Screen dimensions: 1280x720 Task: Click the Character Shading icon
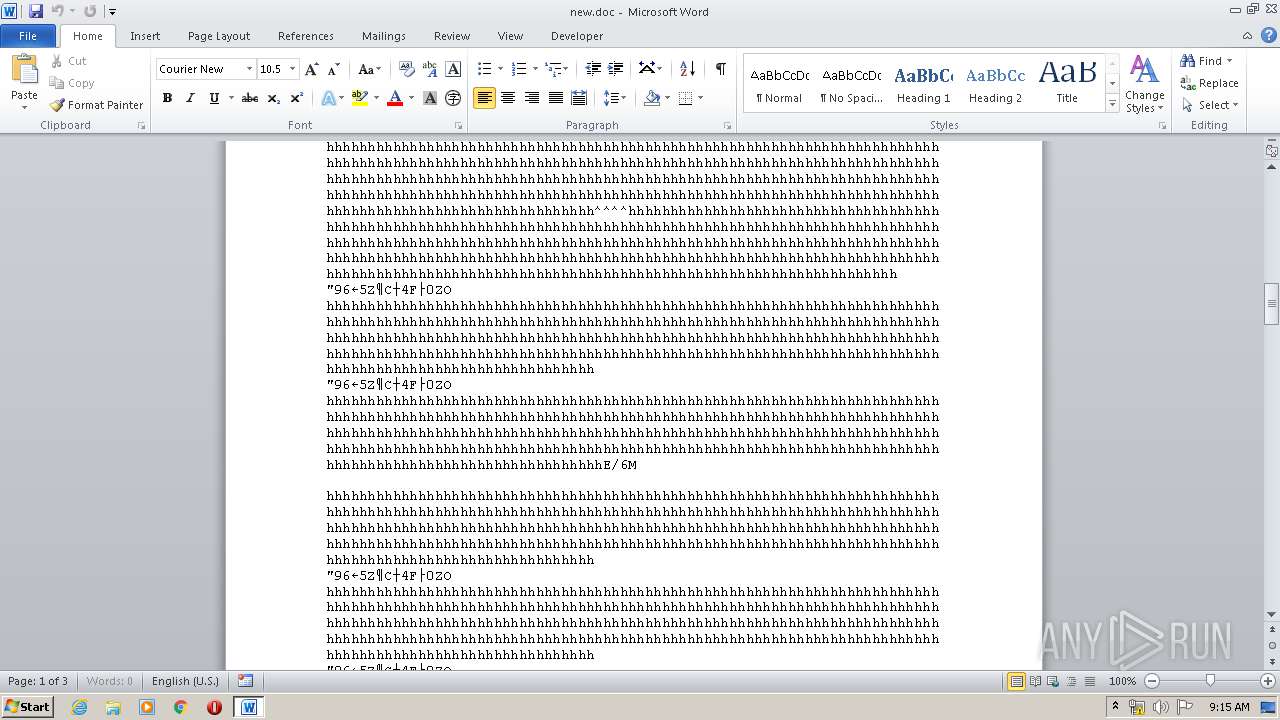pyautogui.click(x=430, y=98)
